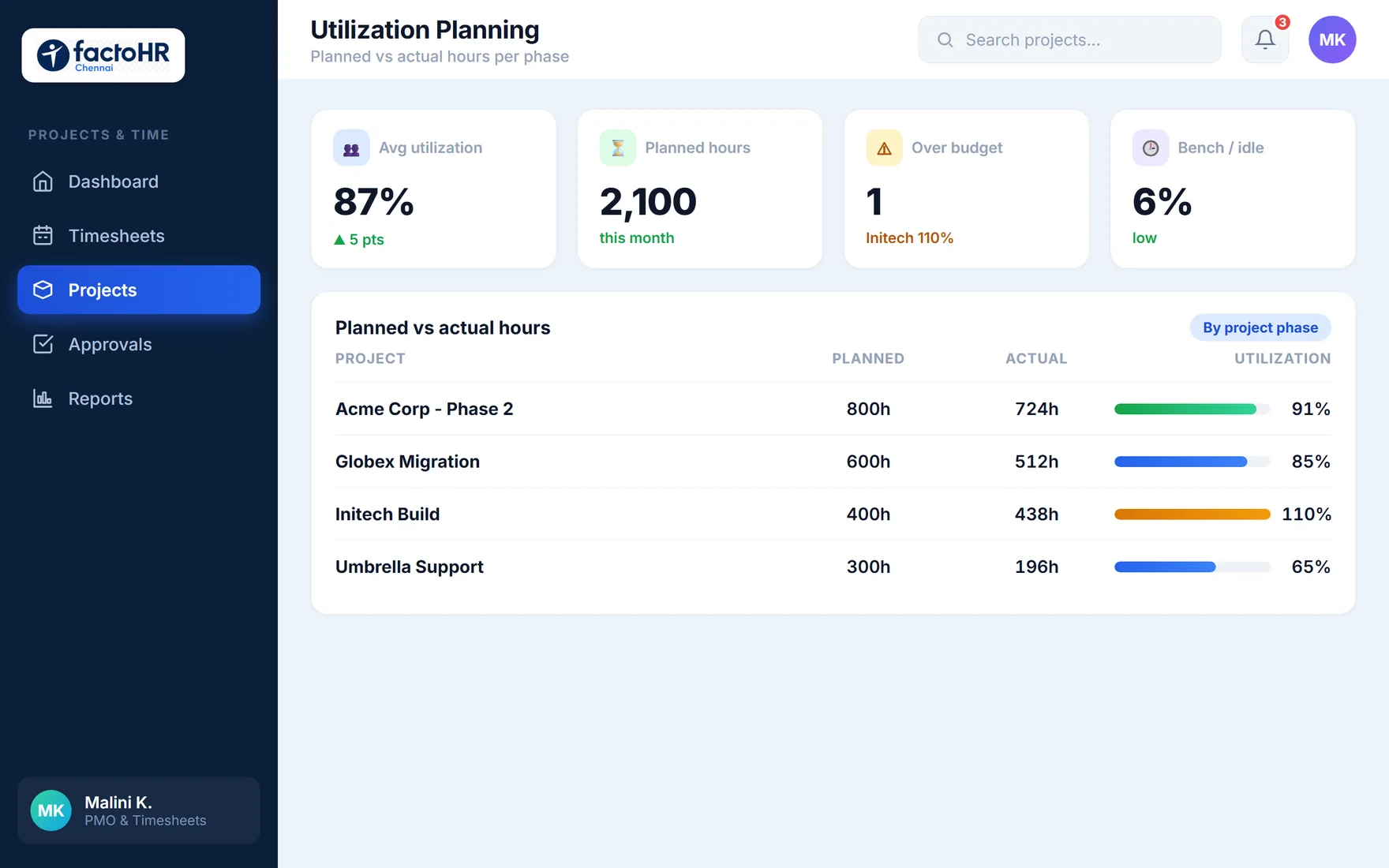Click the PLANNED column header

[868, 358]
